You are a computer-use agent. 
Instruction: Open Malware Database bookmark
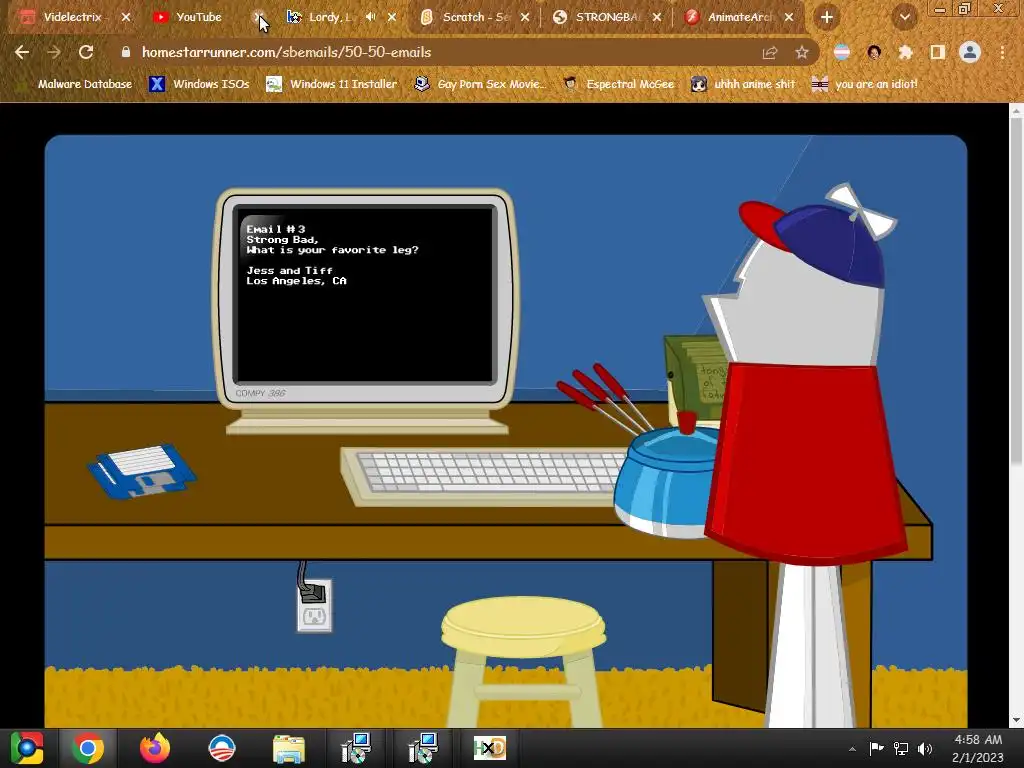pyautogui.click(x=76, y=84)
